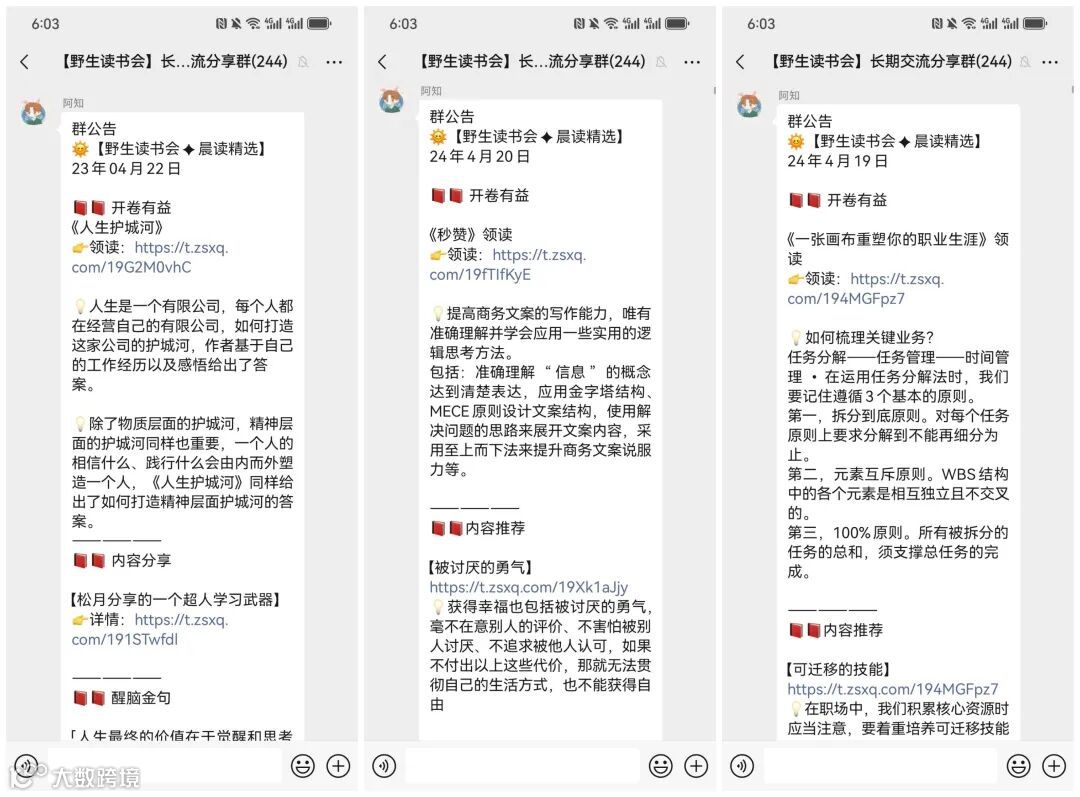Open emoji picker in left chat
This screenshot has width=1080, height=797.
tap(302, 766)
